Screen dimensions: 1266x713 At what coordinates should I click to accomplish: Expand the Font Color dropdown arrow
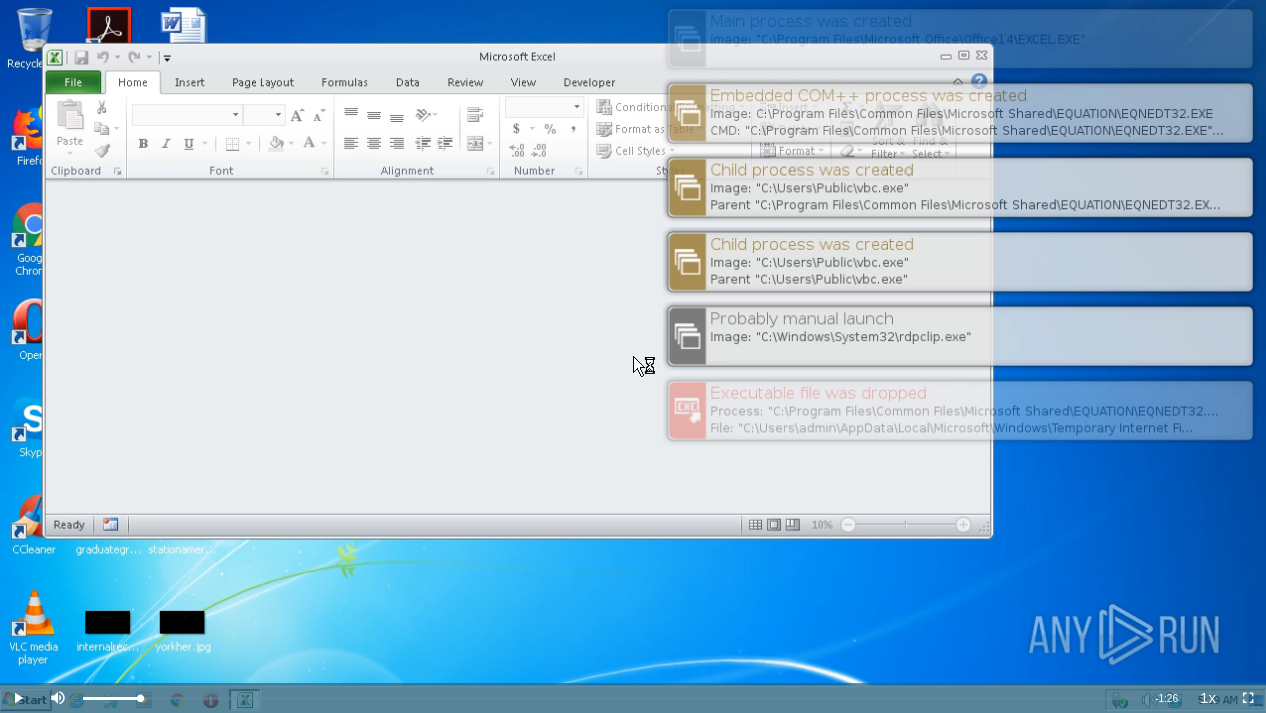click(324, 144)
